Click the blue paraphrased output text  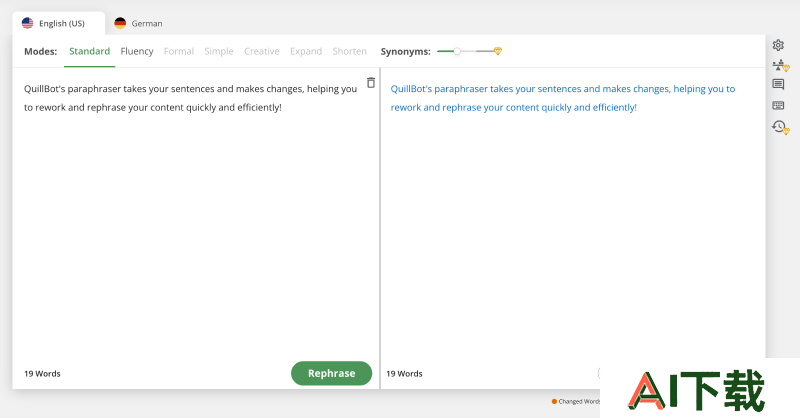563,98
